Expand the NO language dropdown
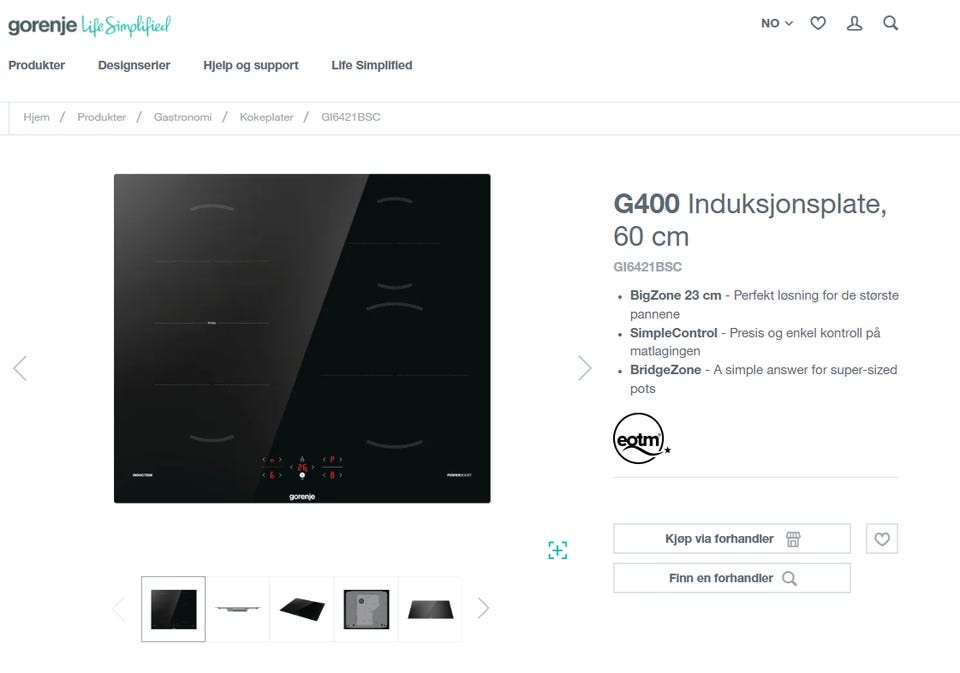Screen dimensions: 960x673 tap(776, 23)
